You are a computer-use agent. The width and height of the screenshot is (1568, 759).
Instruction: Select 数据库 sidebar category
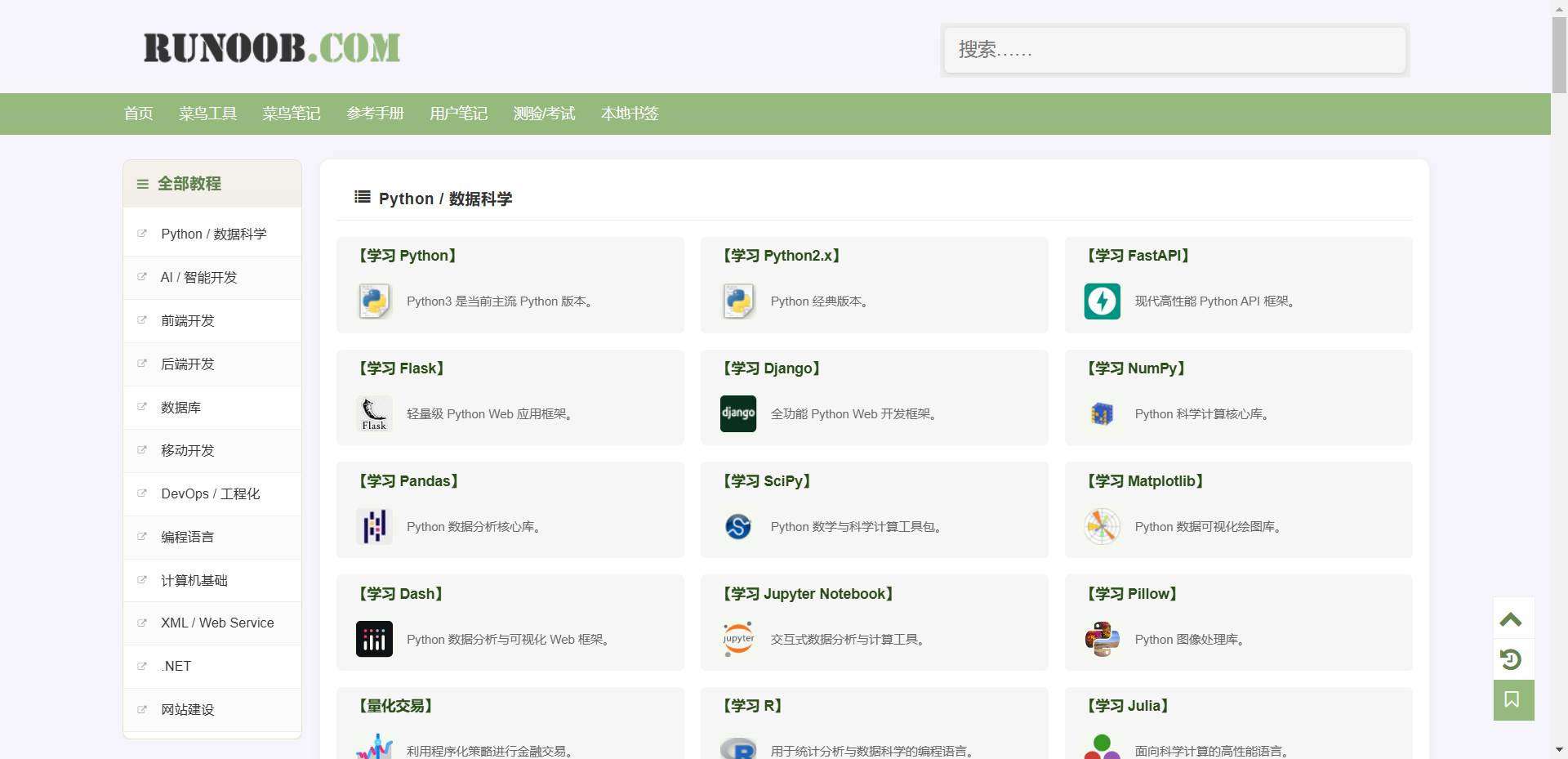point(181,408)
